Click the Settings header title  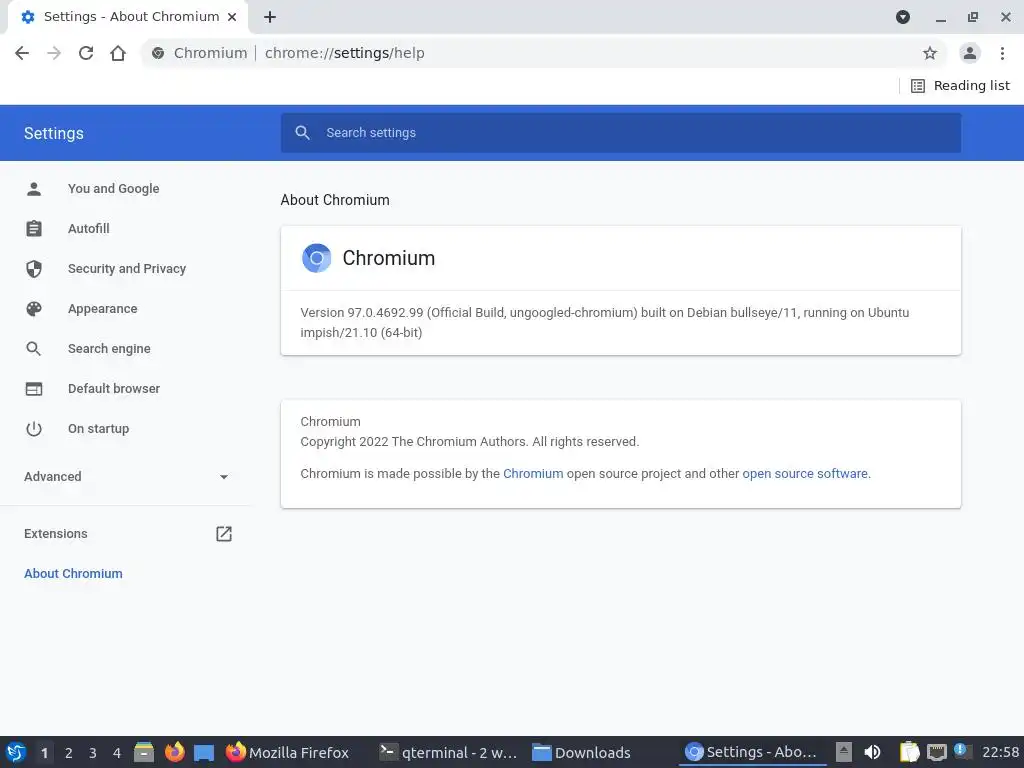click(54, 133)
